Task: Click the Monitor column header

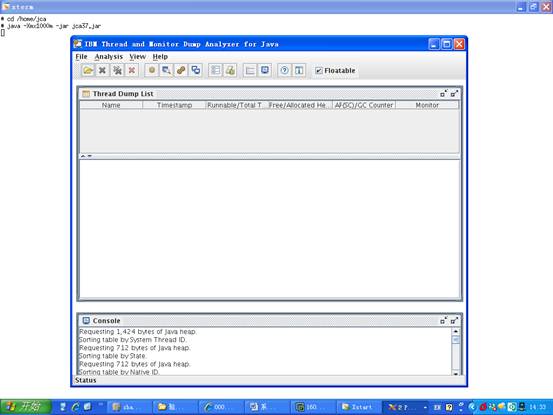Action: click(x=427, y=105)
